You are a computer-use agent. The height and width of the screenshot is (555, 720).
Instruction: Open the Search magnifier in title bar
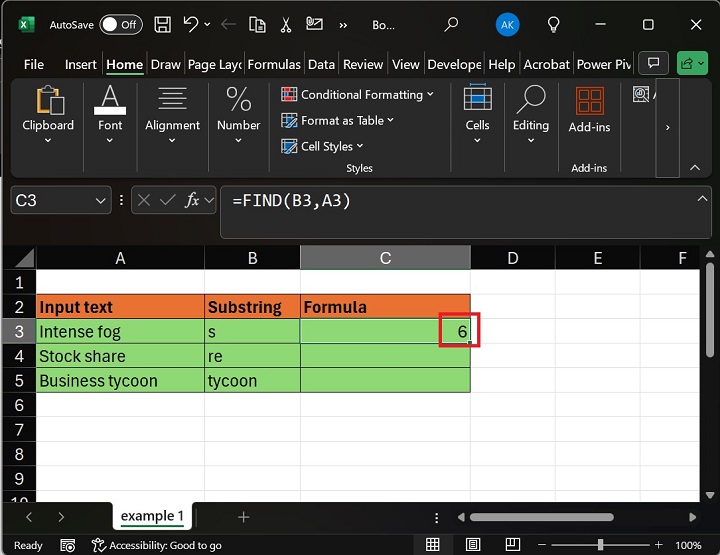coord(451,24)
